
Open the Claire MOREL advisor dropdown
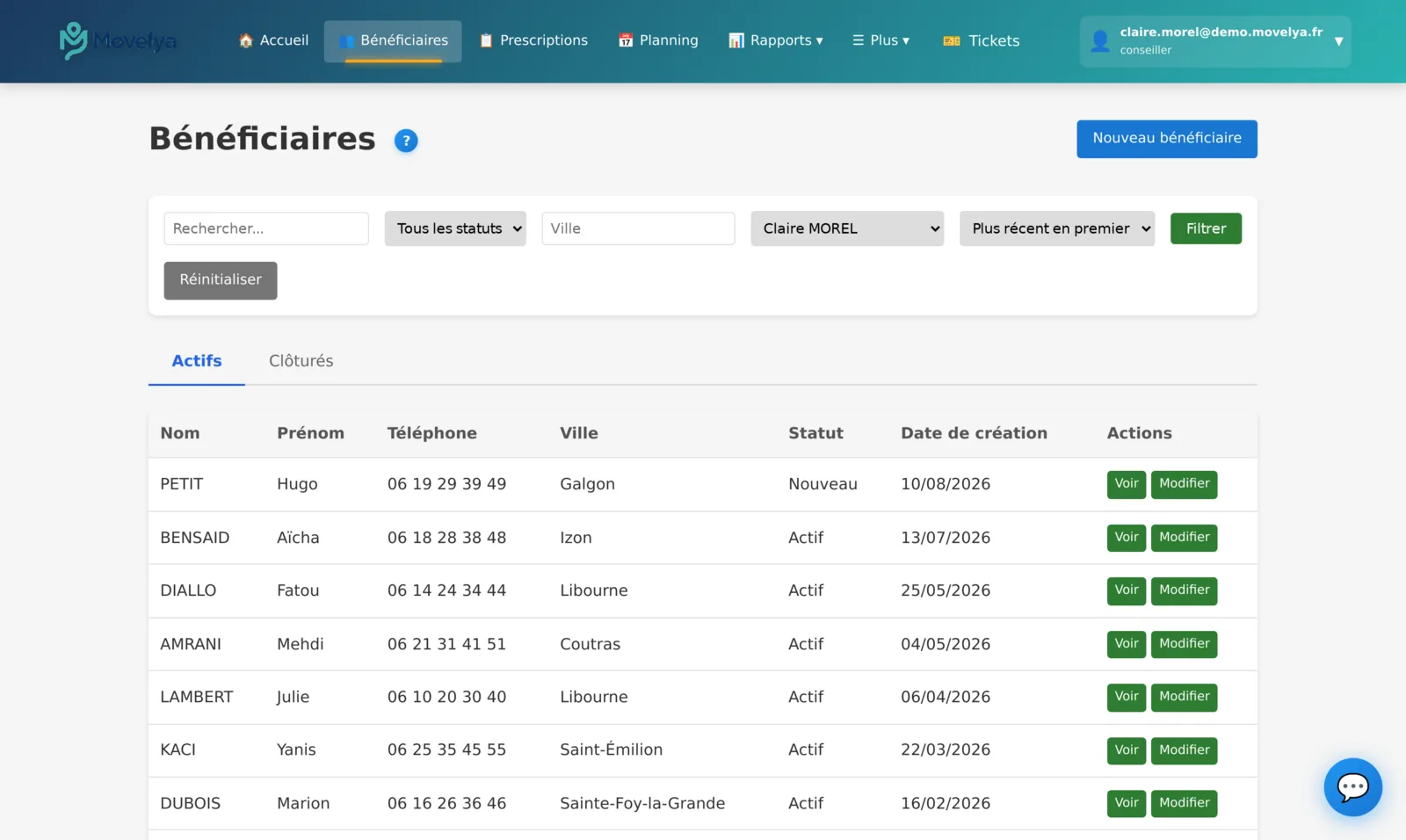click(847, 228)
